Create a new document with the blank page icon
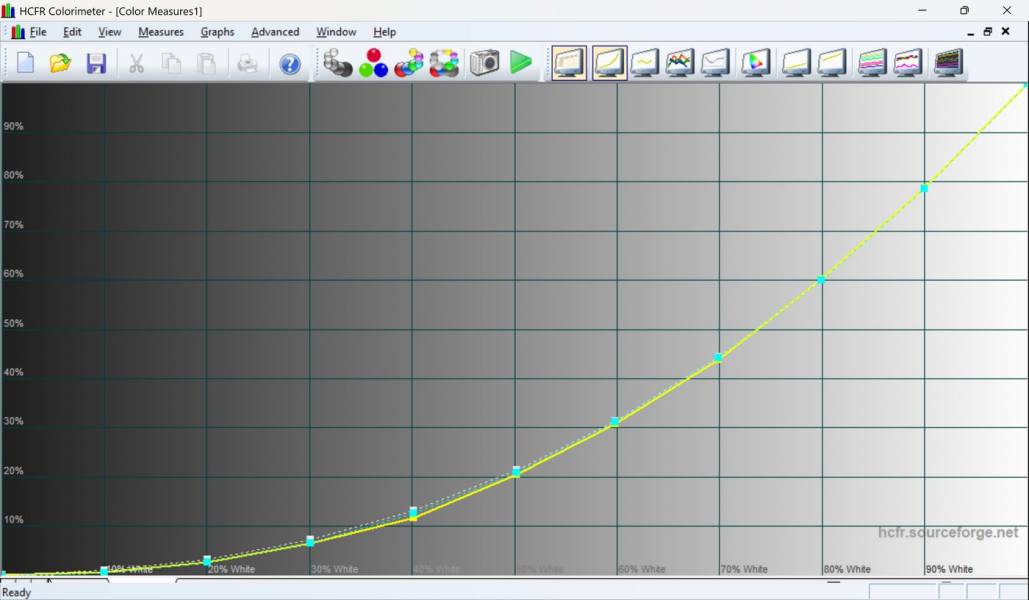 pyautogui.click(x=25, y=64)
